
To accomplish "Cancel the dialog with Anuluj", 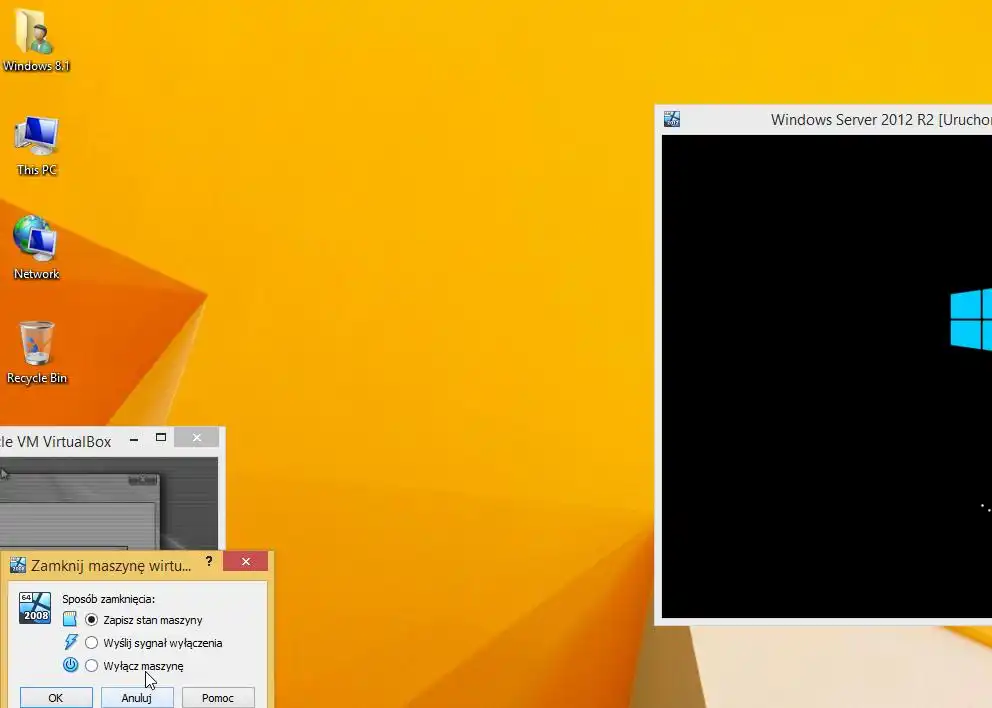I will point(137,697).
